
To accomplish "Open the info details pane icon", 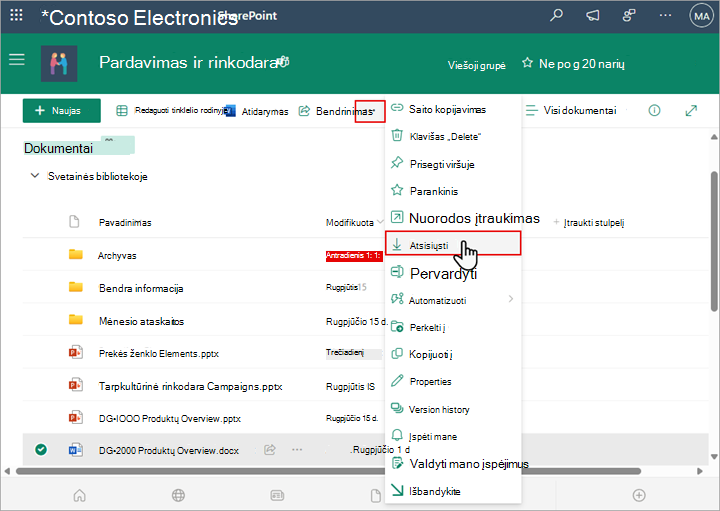I will tap(654, 110).
